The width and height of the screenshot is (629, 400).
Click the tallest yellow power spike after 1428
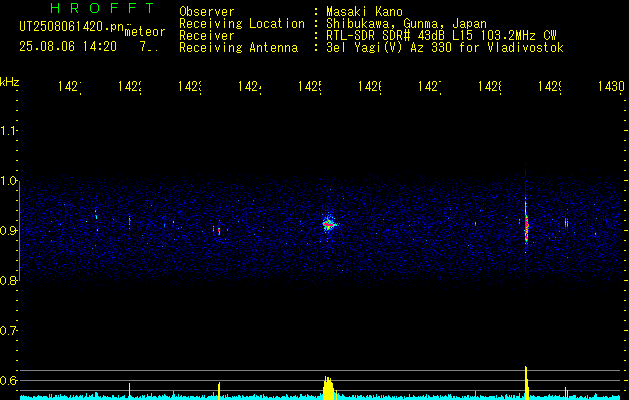pos(526,382)
